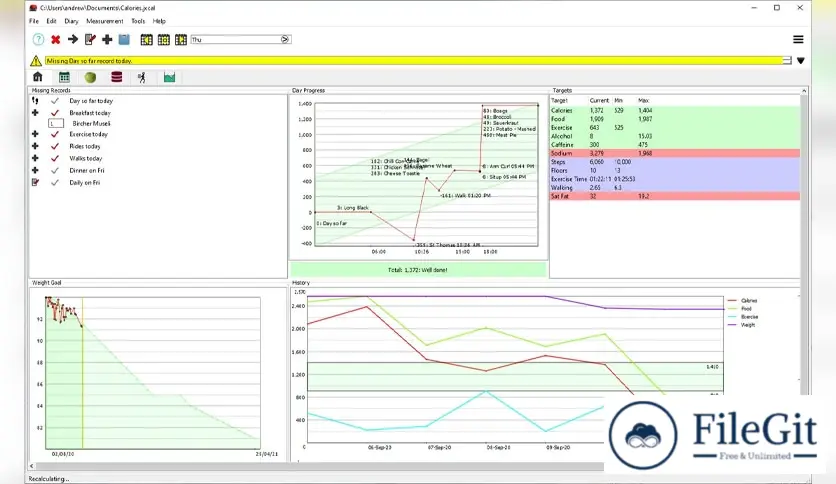Toggle checkmark for Day so far today

point(54,101)
